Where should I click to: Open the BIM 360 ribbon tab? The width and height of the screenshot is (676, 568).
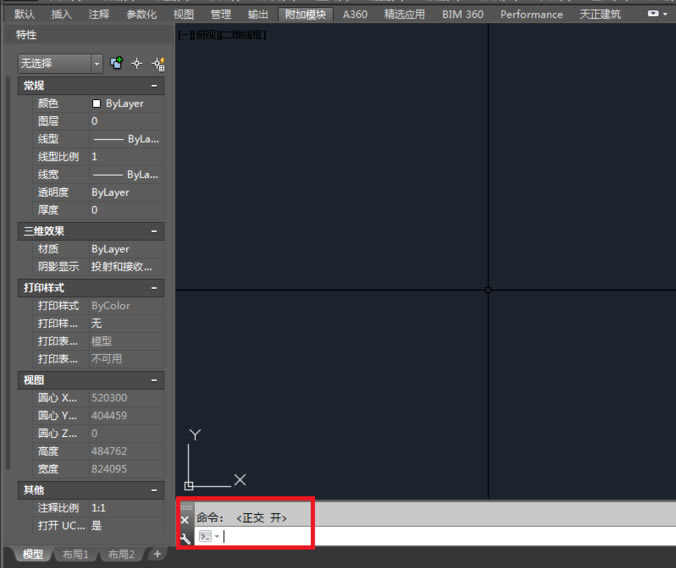(x=463, y=15)
